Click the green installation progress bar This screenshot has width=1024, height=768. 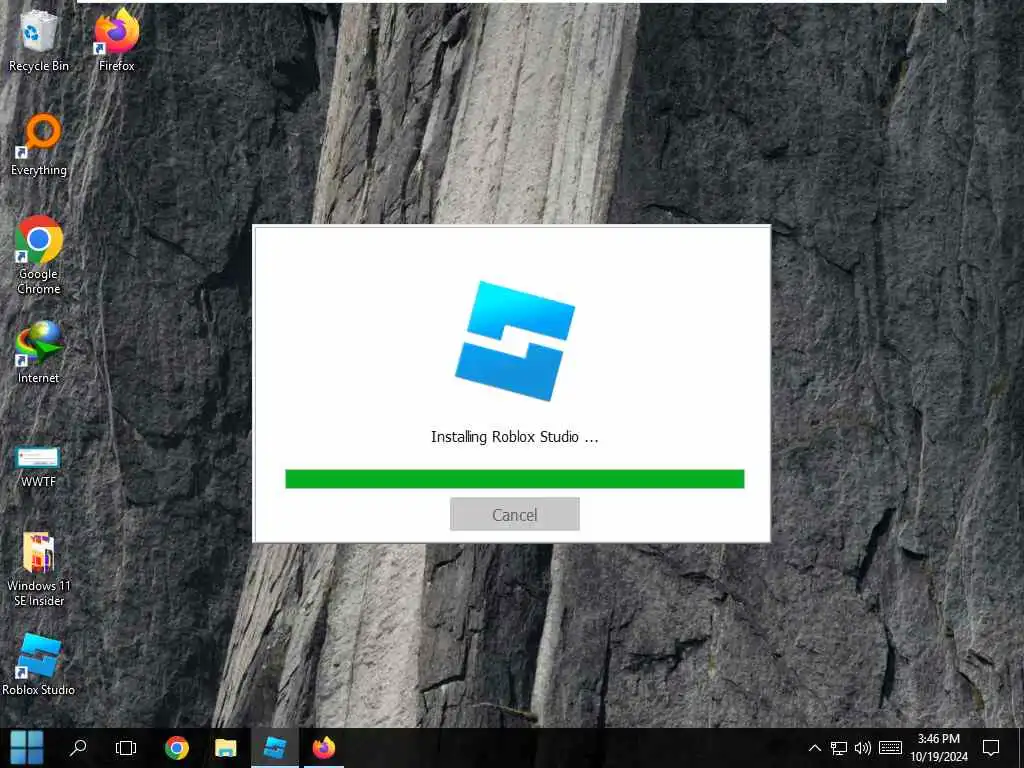(x=515, y=479)
